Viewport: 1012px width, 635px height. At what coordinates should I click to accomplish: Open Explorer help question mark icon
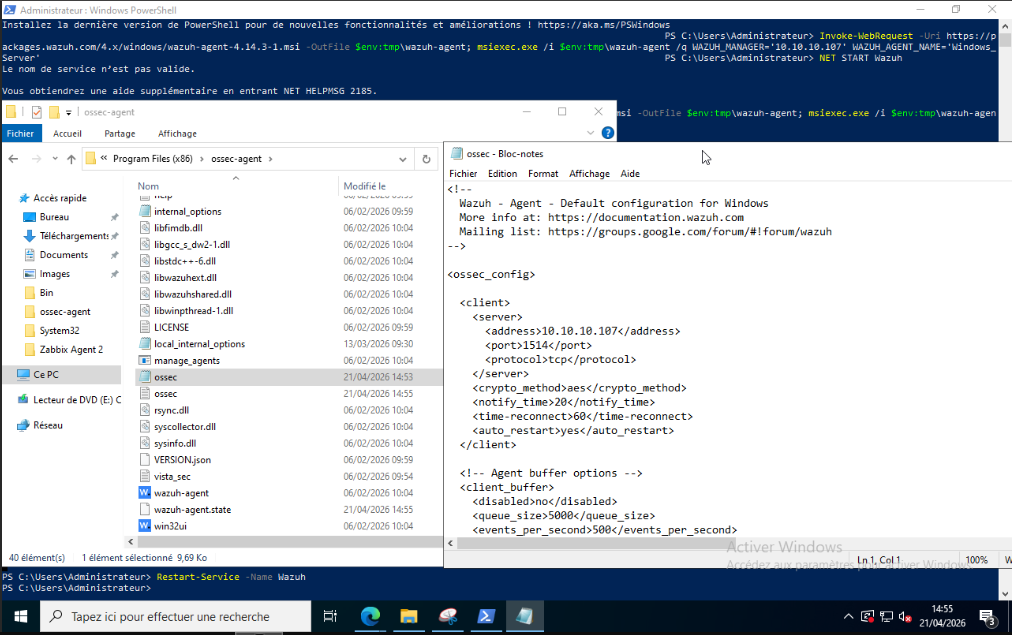[x=607, y=133]
